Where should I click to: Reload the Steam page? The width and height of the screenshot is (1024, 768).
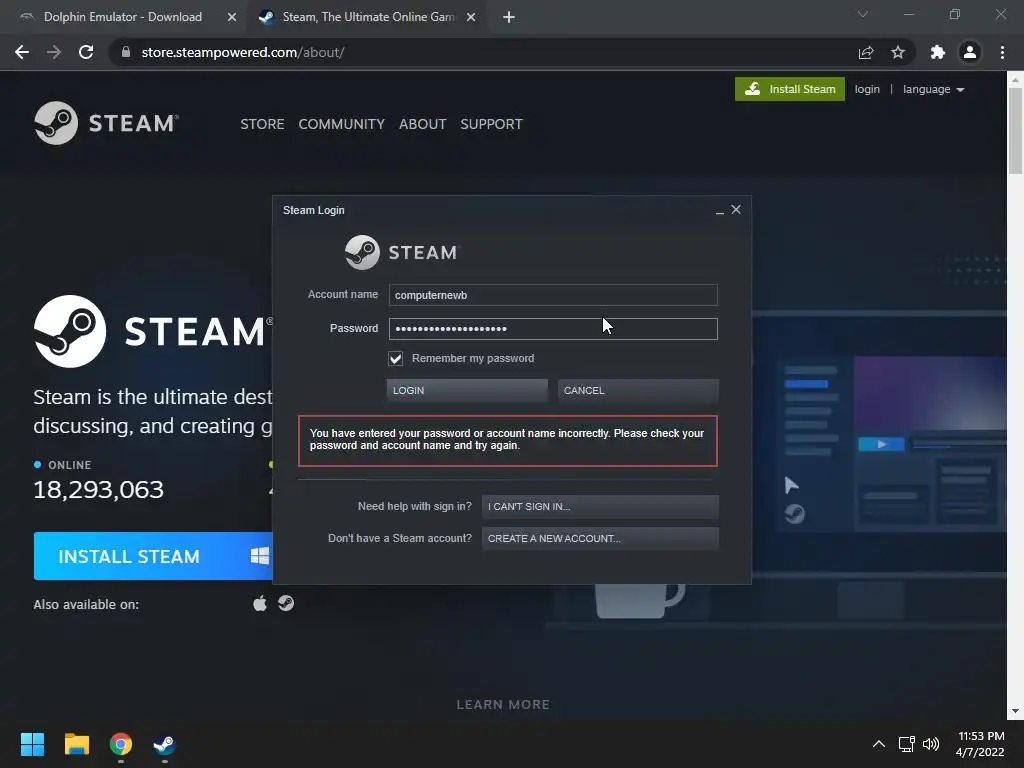click(86, 52)
